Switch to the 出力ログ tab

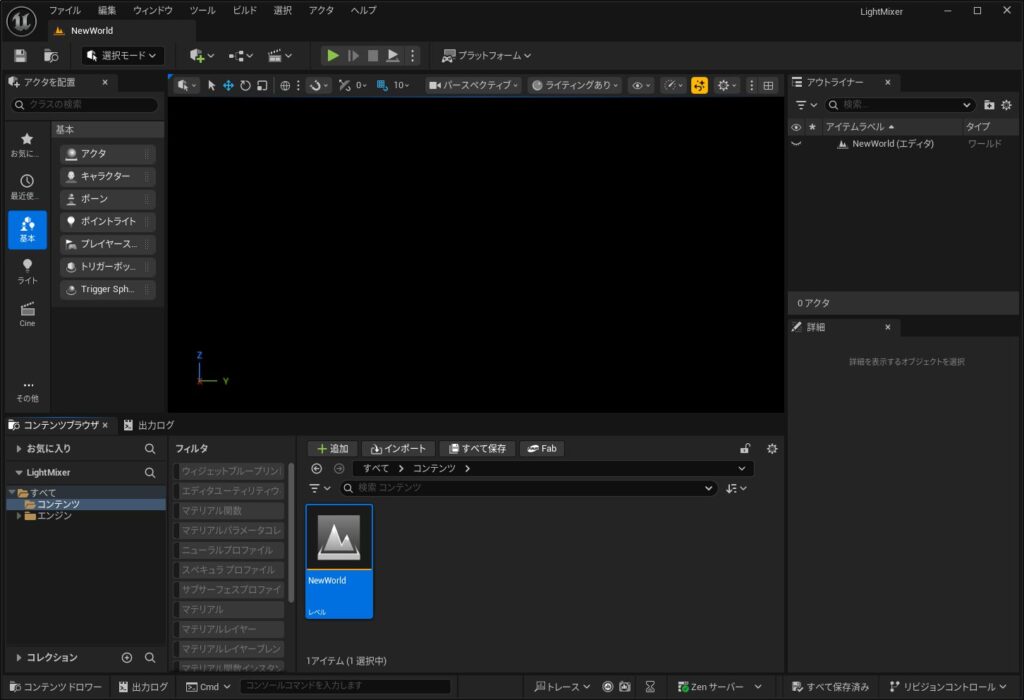(x=149, y=425)
